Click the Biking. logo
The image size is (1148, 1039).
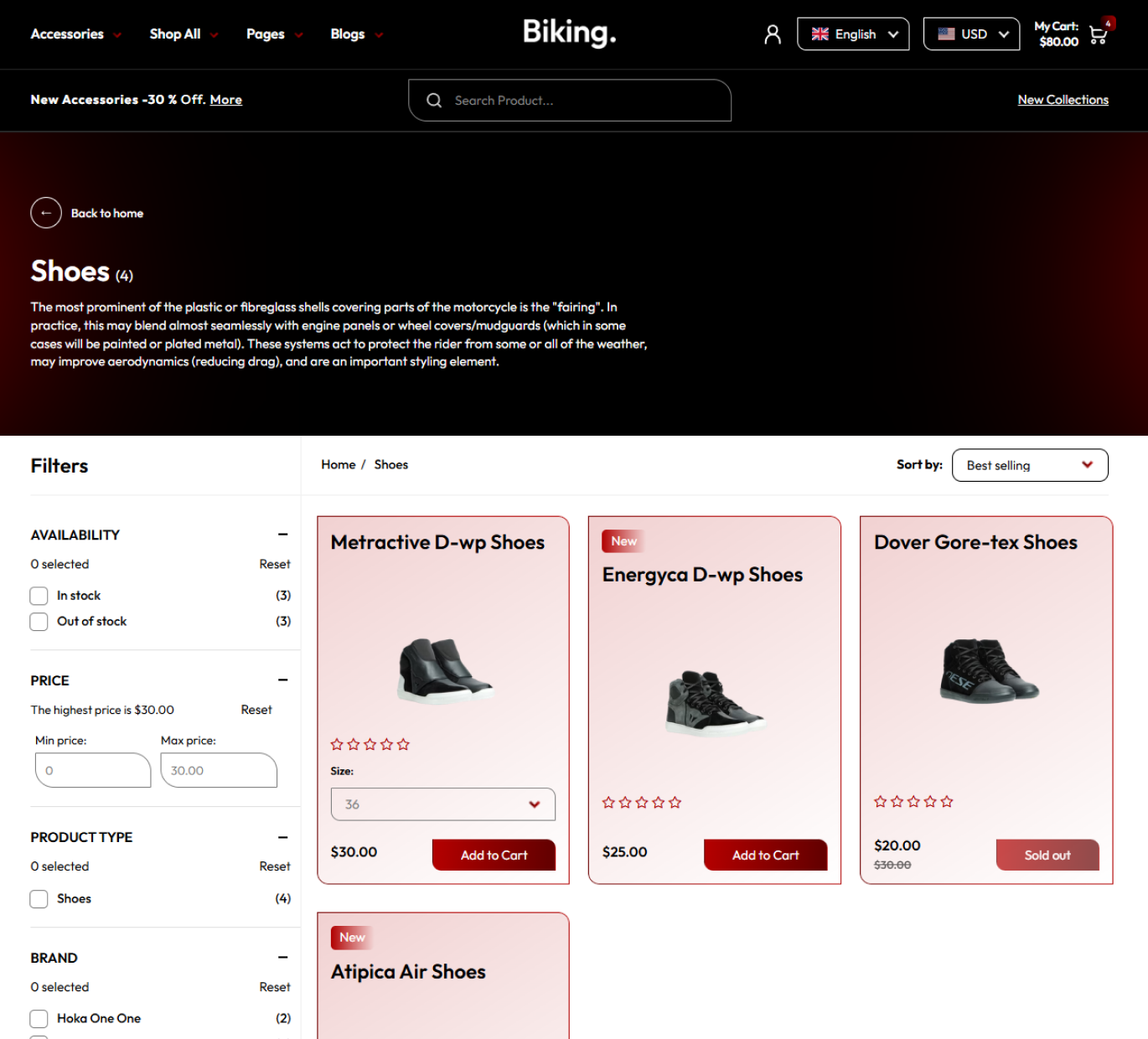[x=570, y=33]
